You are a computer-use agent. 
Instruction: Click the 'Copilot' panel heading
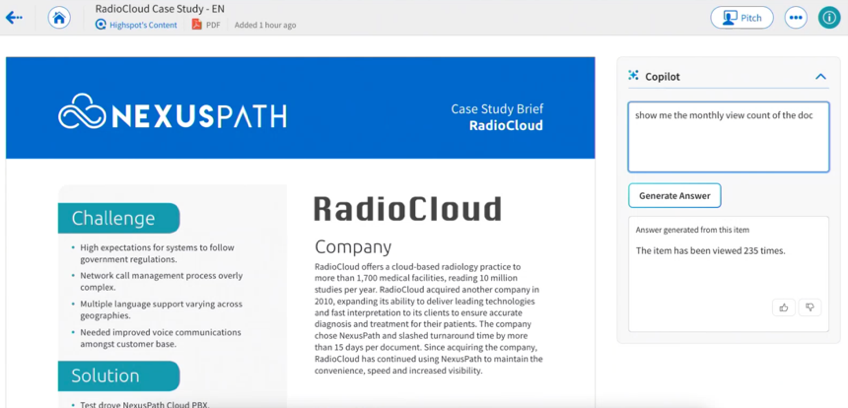click(x=662, y=77)
